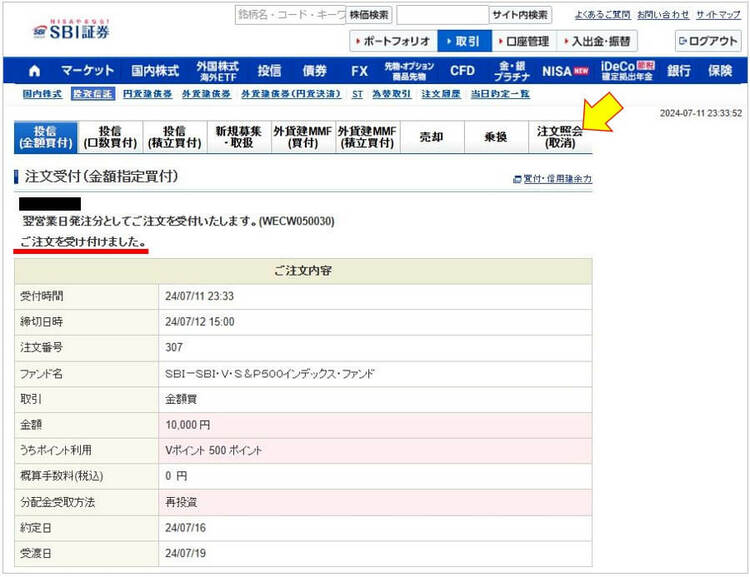Screen dimensions: 750x577
Task: Open the ポートフォリオ button
Action: [x=393, y=41]
